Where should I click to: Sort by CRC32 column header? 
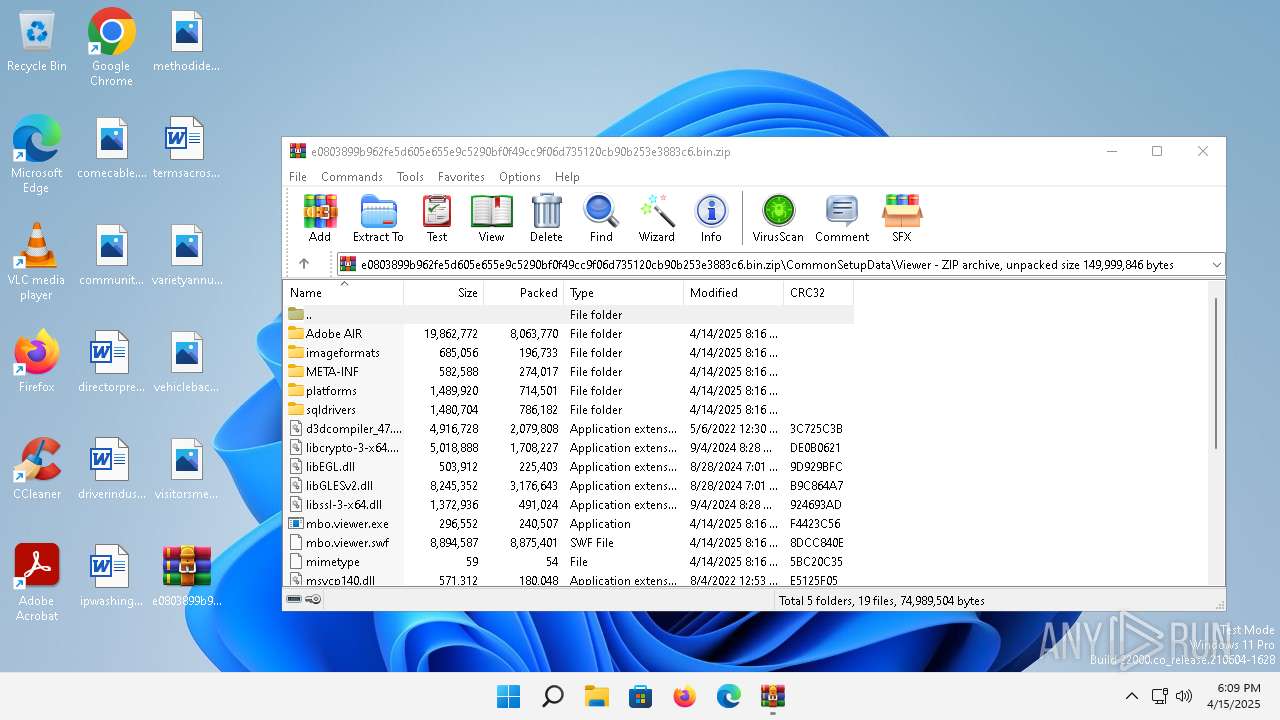819,293
